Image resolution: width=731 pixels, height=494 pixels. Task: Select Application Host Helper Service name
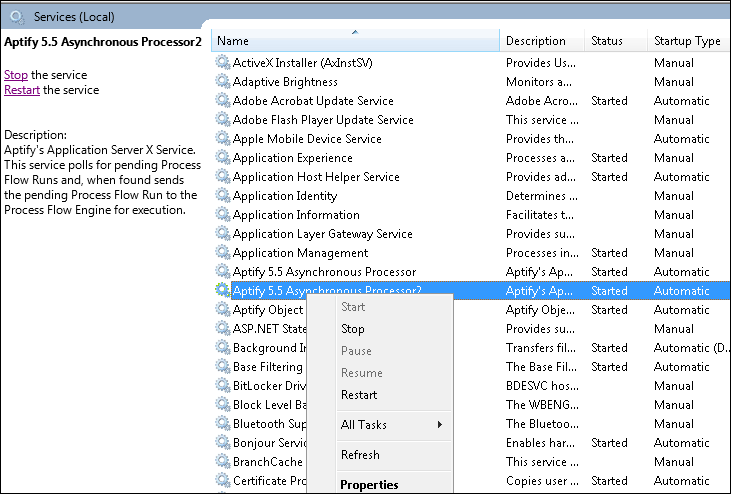(x=316, y=177)
